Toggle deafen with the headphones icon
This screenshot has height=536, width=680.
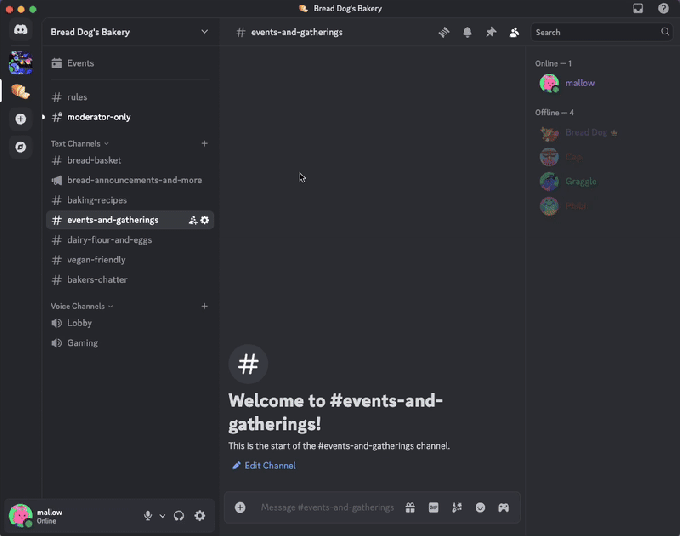pyautogui.click(x=179, y=515)
